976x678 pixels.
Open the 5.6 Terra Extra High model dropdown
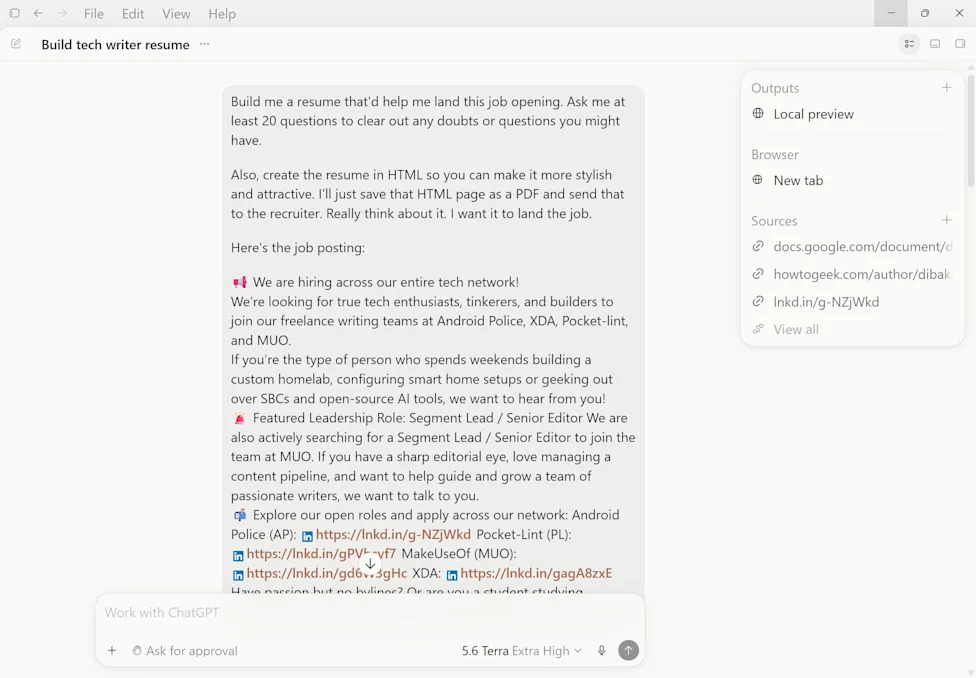(522, 651)
